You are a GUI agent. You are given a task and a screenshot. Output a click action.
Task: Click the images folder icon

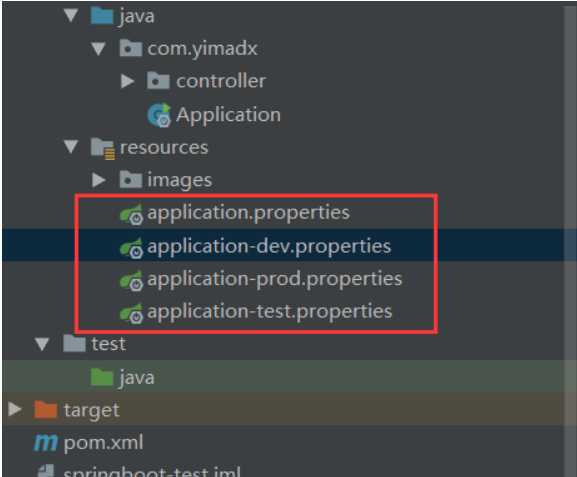(x=131, y=180)
